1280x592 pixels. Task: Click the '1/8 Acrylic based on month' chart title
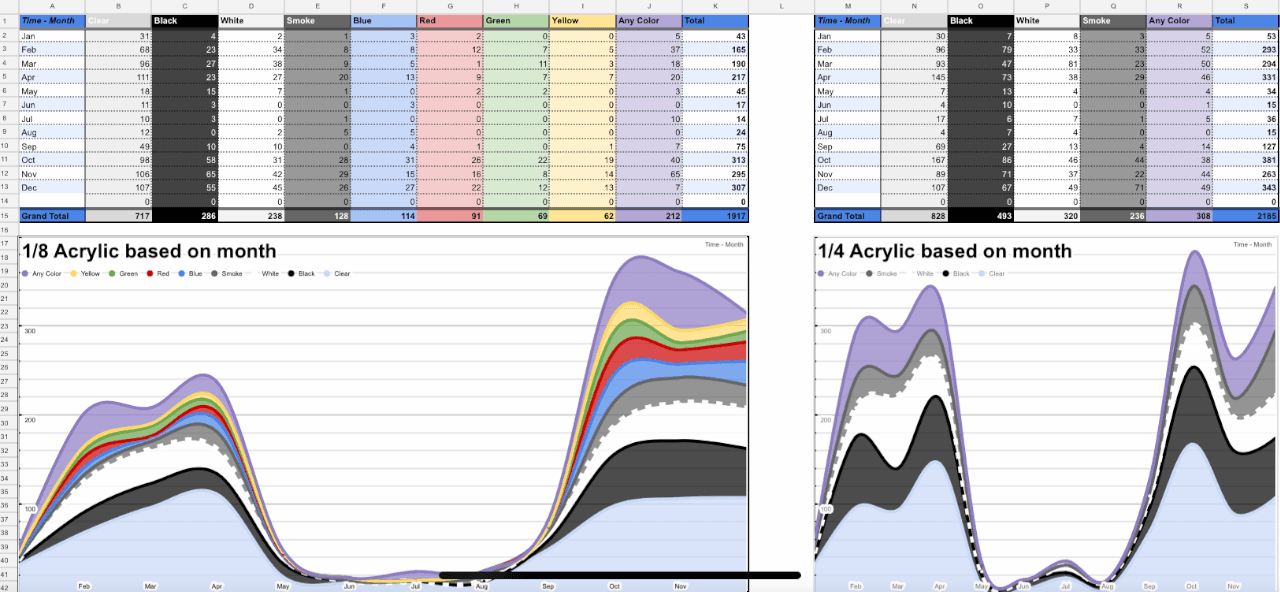[149, 251]
